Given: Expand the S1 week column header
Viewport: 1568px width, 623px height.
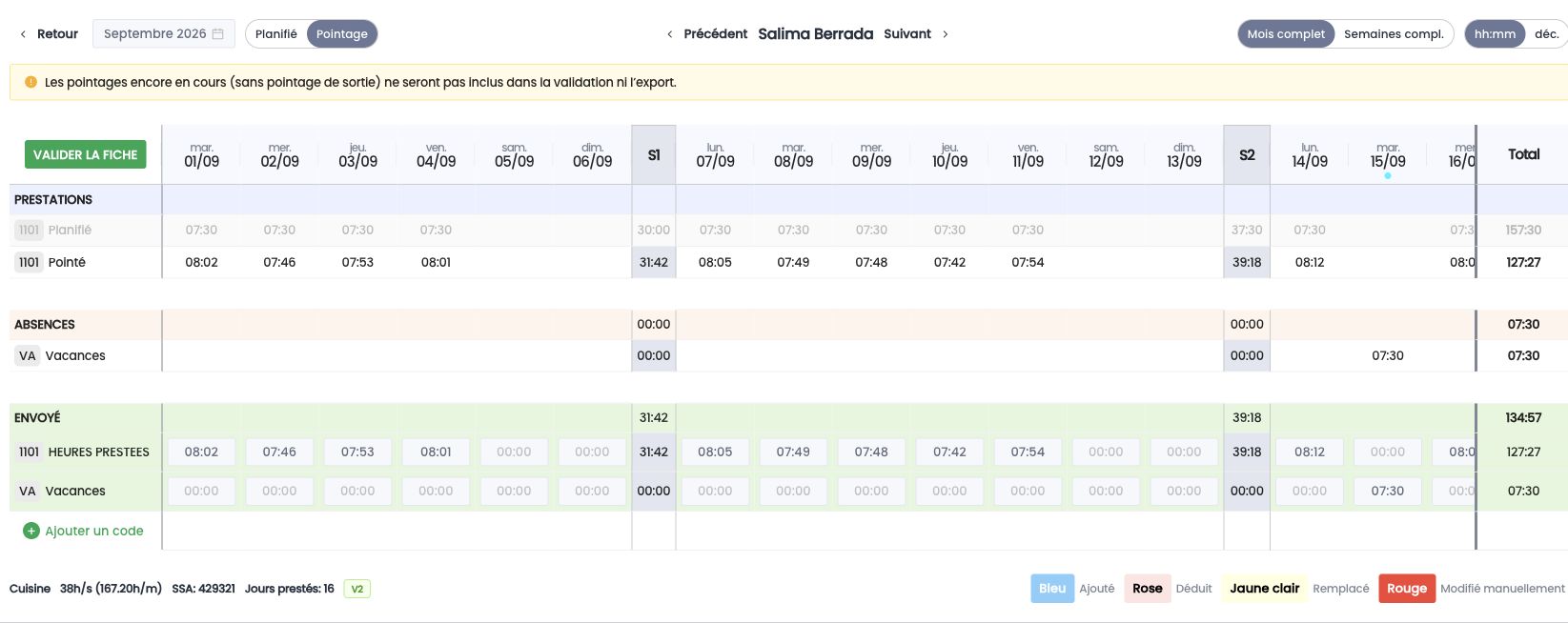Looking at the screenshot, I should click(654, 154).
